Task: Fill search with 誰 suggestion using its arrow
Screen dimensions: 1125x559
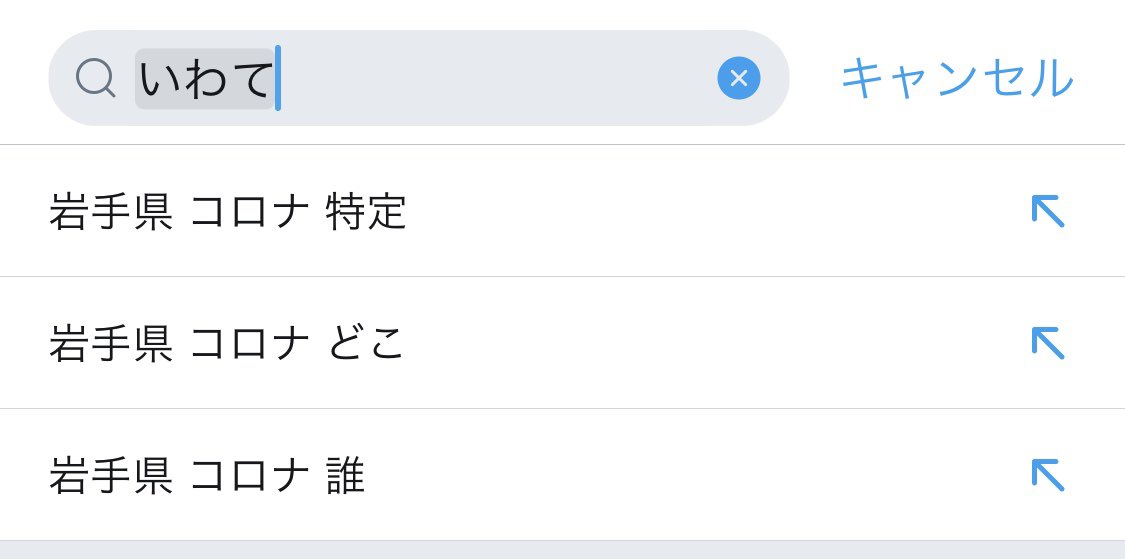Action: (x=1048, y=475)
